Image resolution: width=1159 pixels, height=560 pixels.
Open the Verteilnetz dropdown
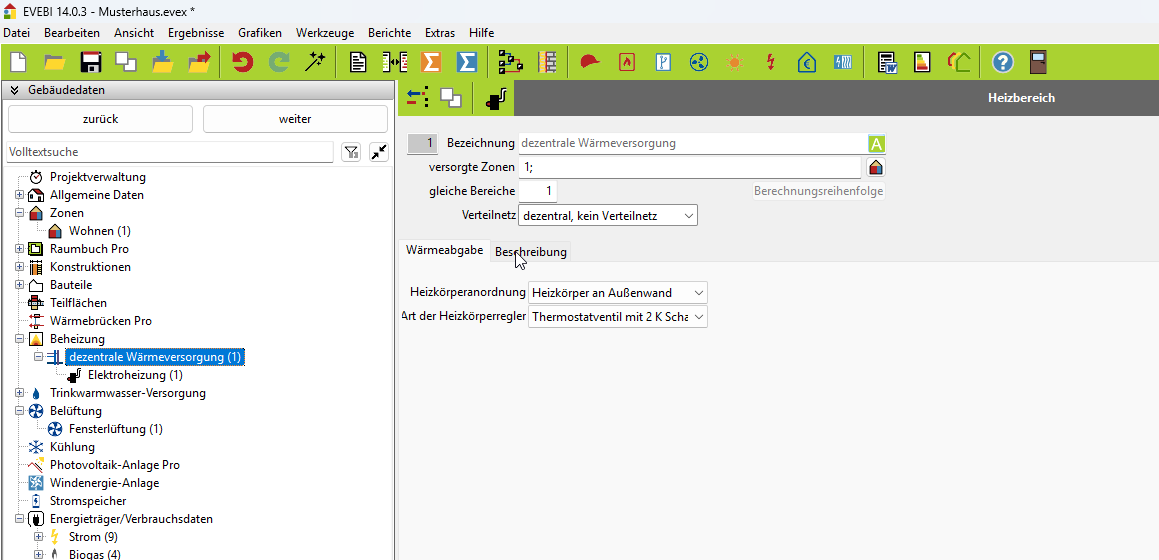tap(608, 215)
